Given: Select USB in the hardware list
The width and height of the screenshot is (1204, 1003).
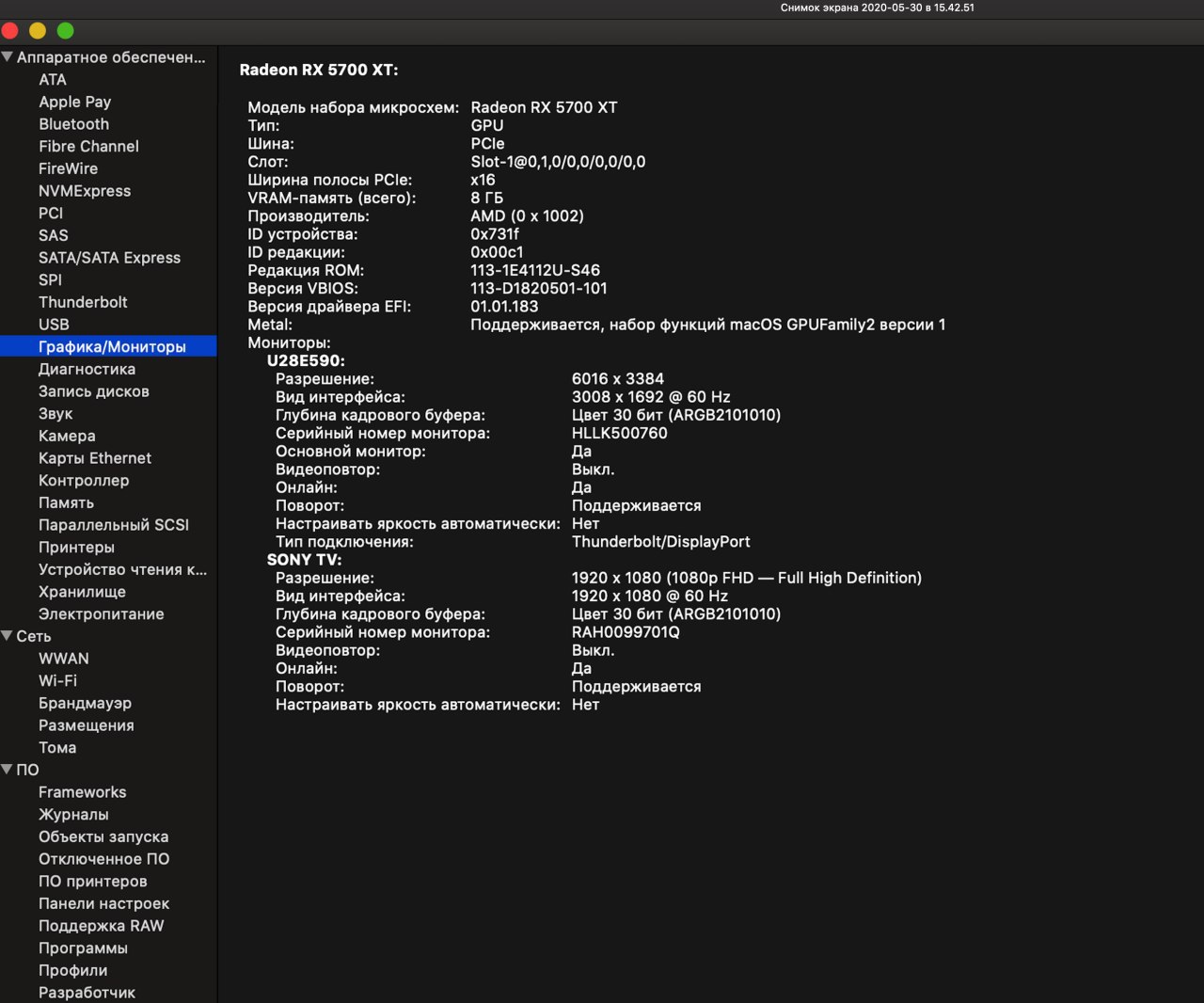Looking at the screenshot, I should [x=54, y=325].
